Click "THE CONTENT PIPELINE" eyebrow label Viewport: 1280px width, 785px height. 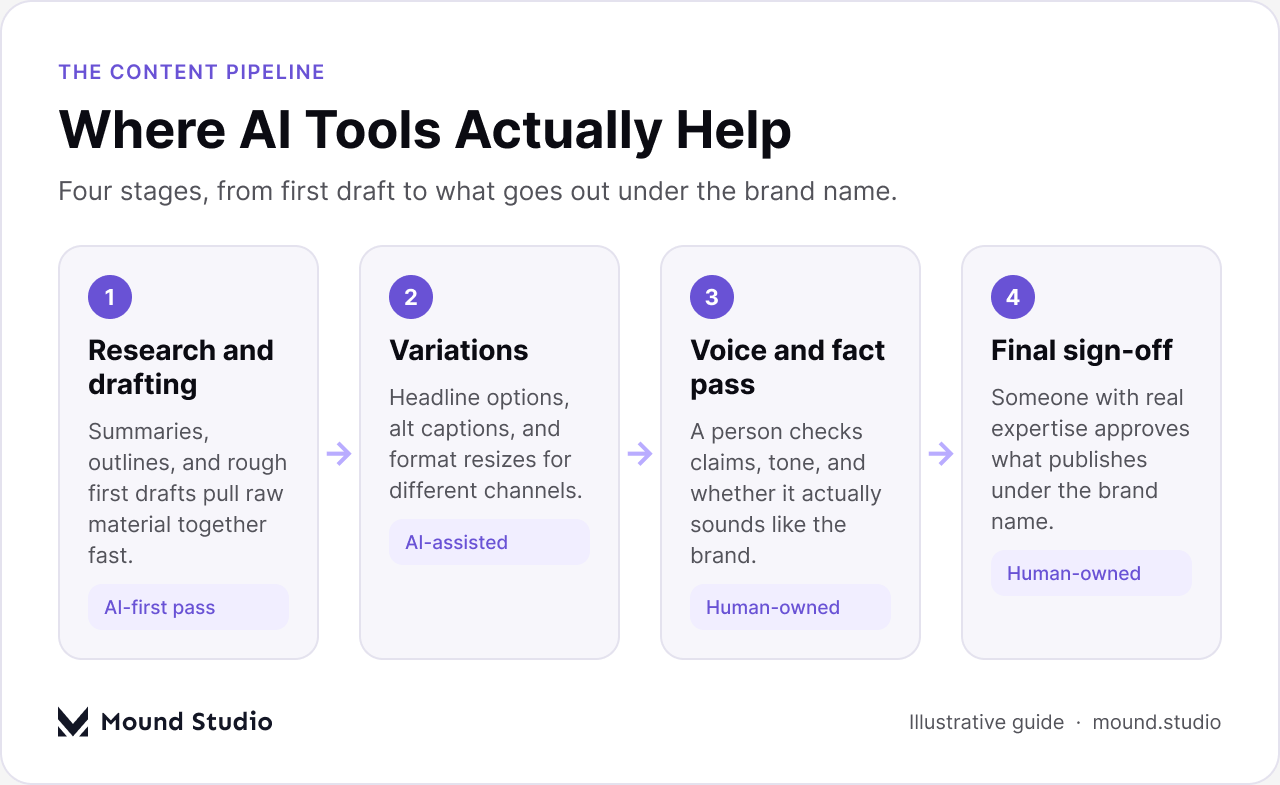tap(192, 72)
